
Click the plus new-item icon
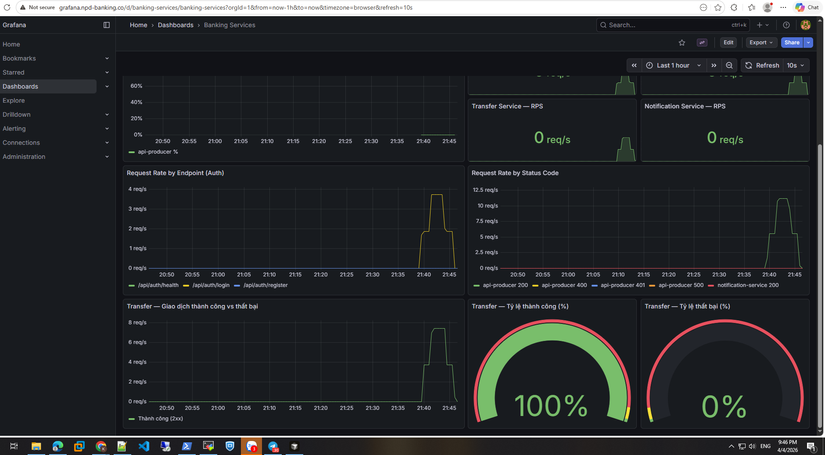point(762,25)
